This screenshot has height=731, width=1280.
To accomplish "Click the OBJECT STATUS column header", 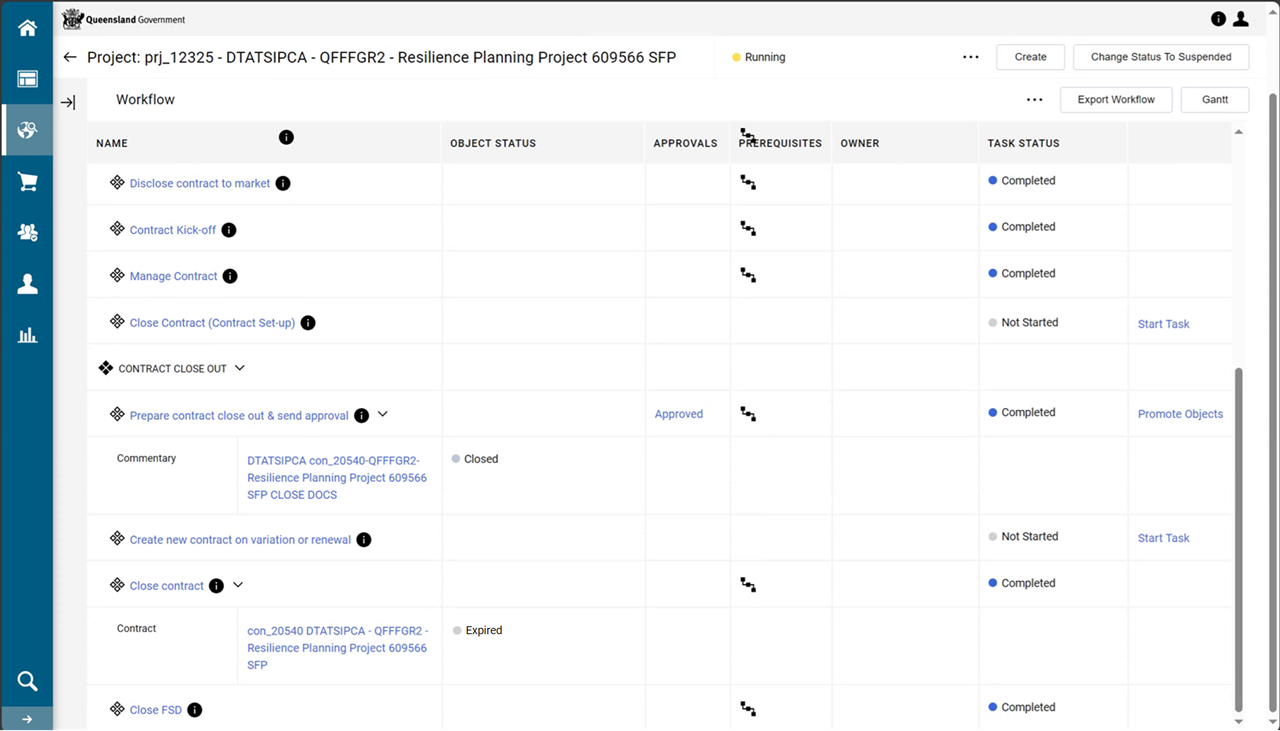I will [x=493, y=143].
